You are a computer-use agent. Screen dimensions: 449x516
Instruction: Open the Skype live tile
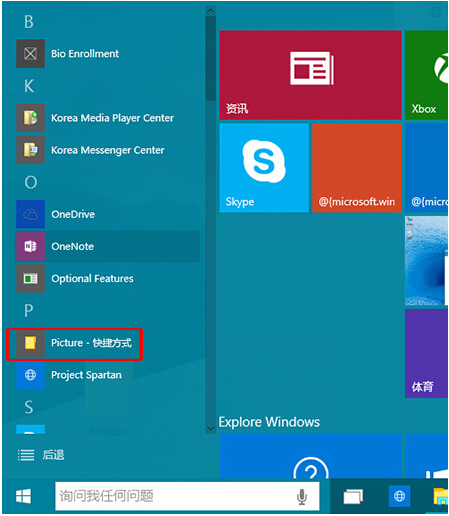tap(264, 168)
